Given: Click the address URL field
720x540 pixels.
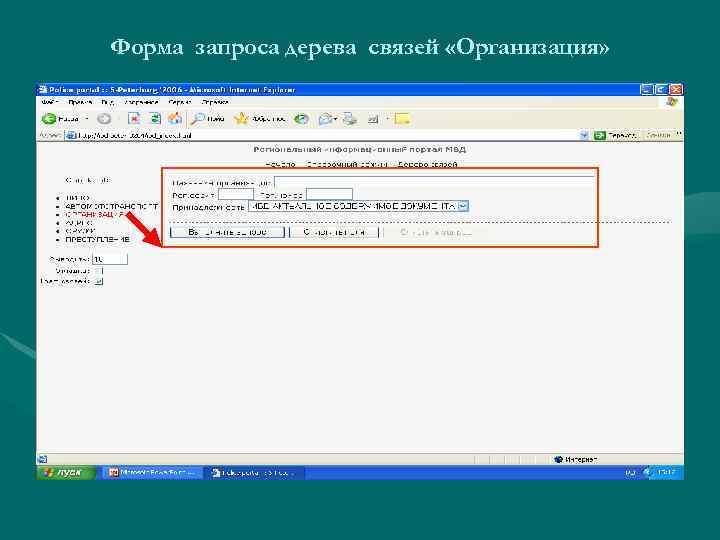Looking at the screenshot, I should pos(326,135).
